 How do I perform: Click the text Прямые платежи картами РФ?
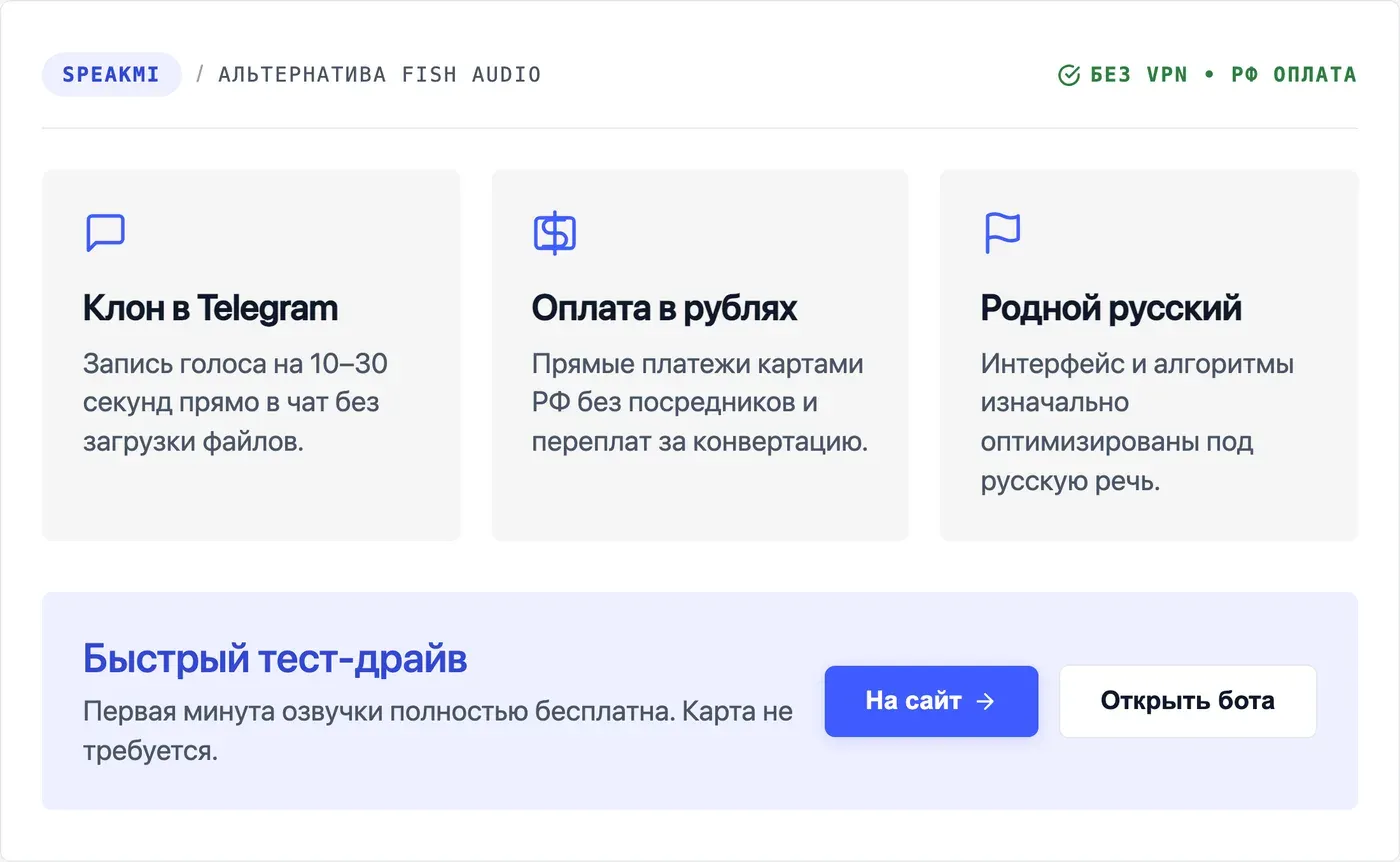click(x=698, y=383)
